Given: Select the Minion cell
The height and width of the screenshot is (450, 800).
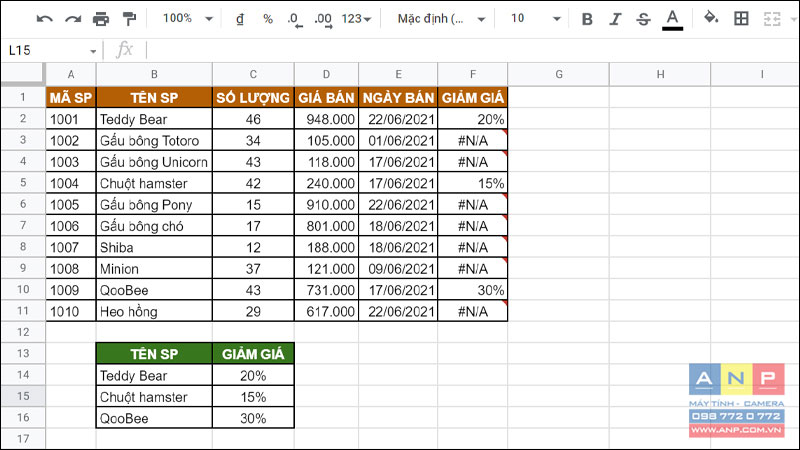Looking at the screenshot, I should (x=154, y=269).
